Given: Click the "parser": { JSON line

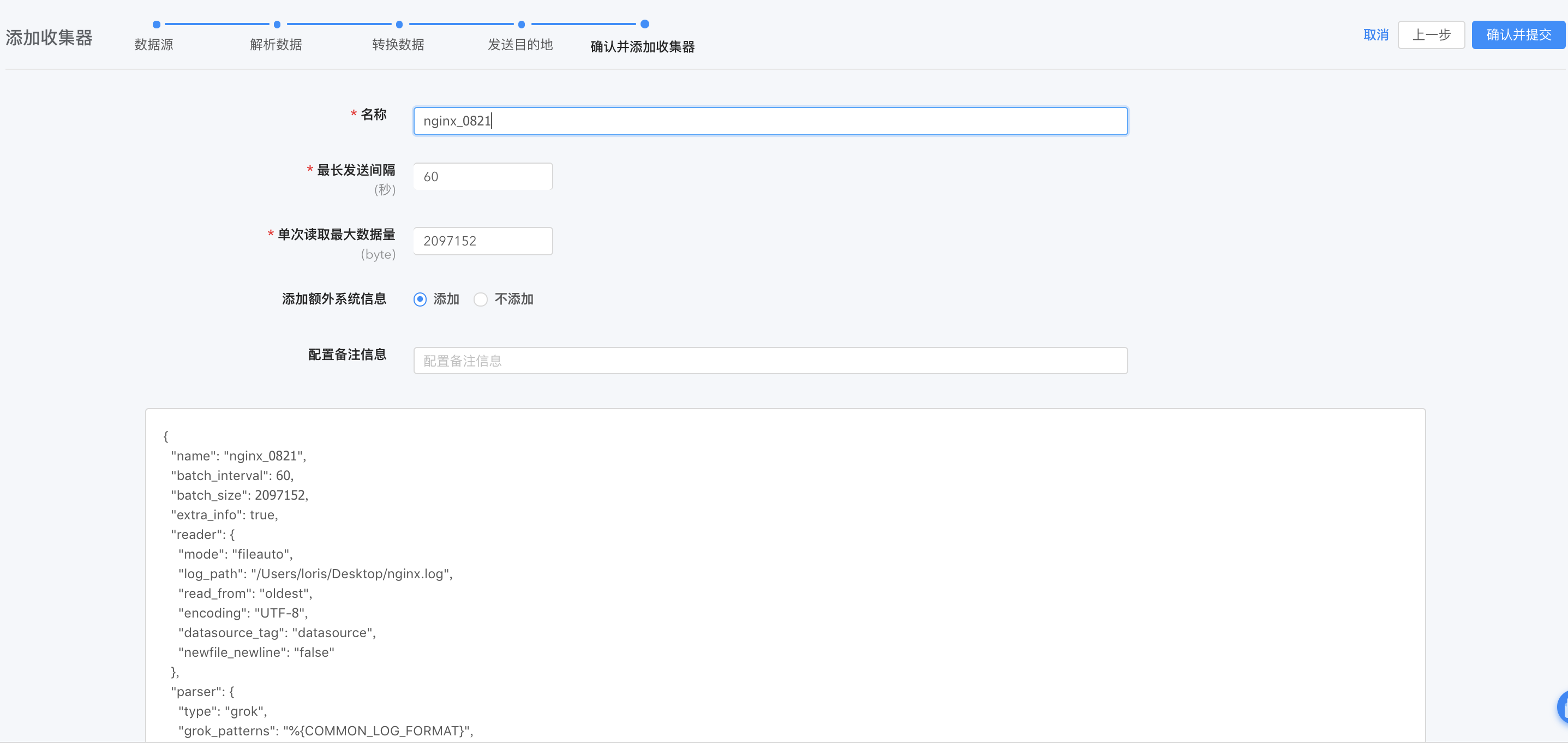Looking at the screenshot, I should [x=203, y=691].
